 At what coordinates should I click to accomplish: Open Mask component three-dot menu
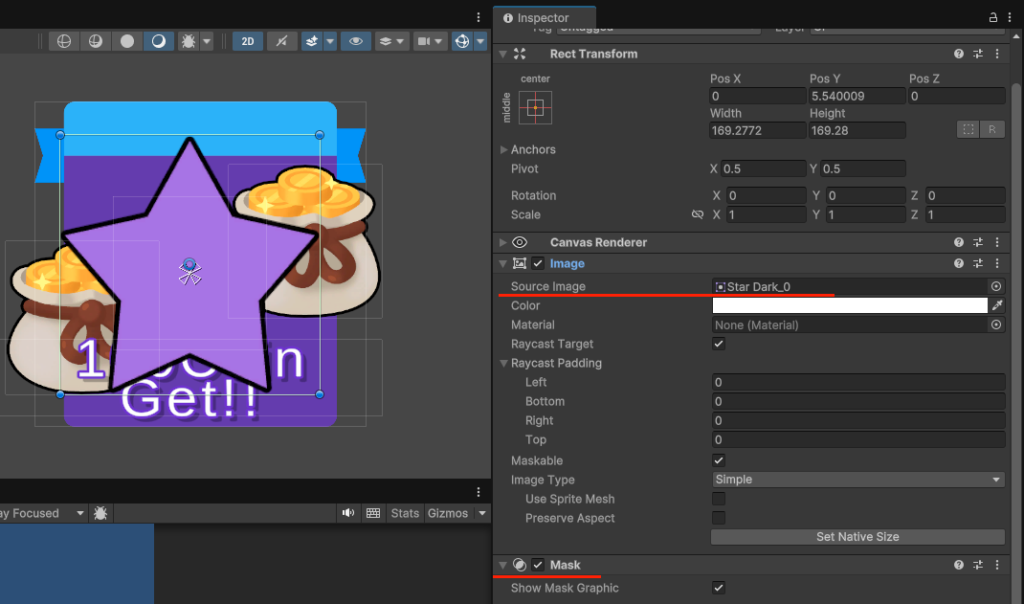pos(997,565)
